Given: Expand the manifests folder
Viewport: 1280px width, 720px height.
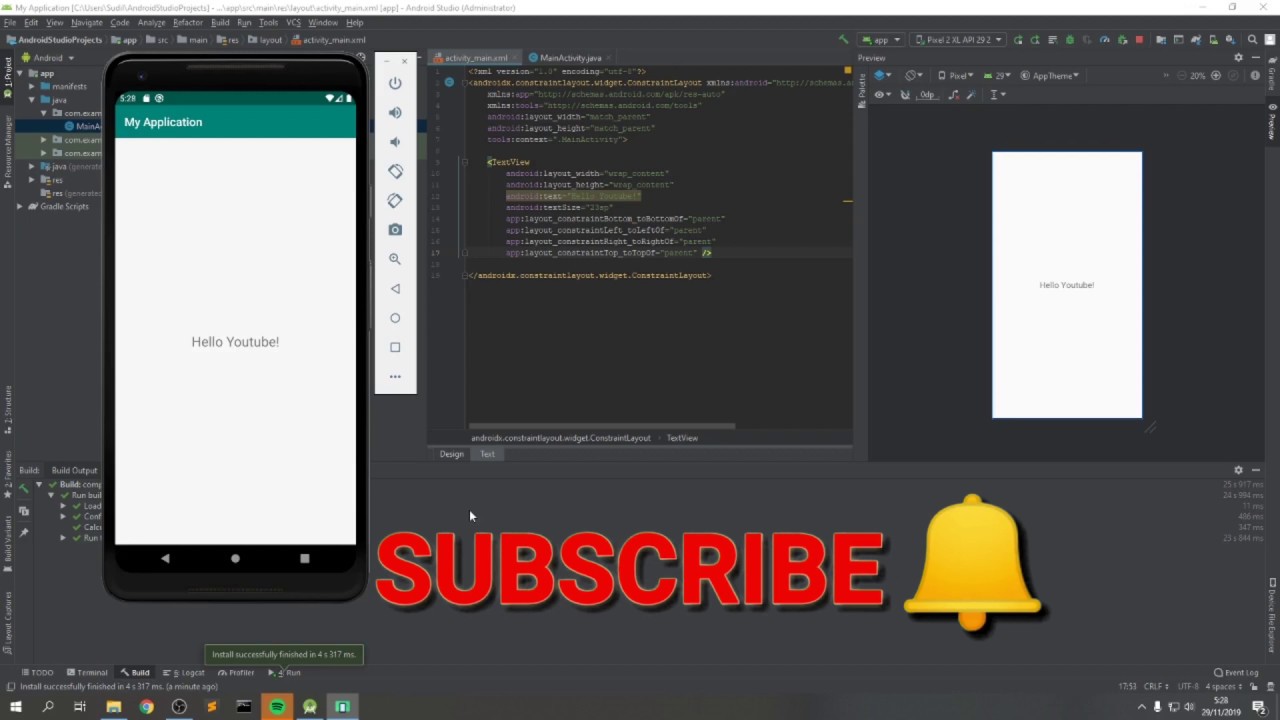Looking at the screenshot, I should click(x=32, y=87).
